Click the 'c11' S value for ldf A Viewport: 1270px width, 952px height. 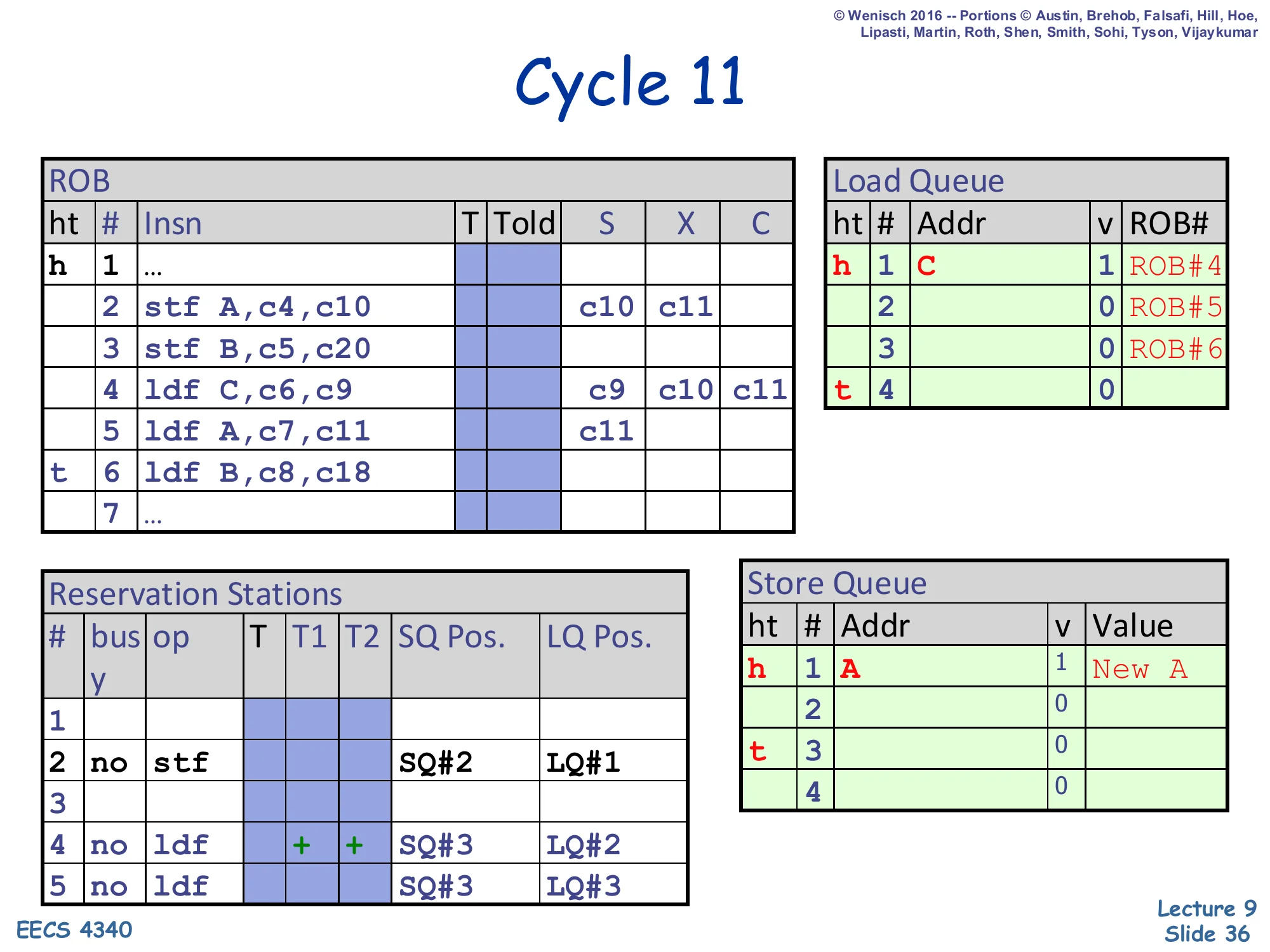tap(606, 432)
